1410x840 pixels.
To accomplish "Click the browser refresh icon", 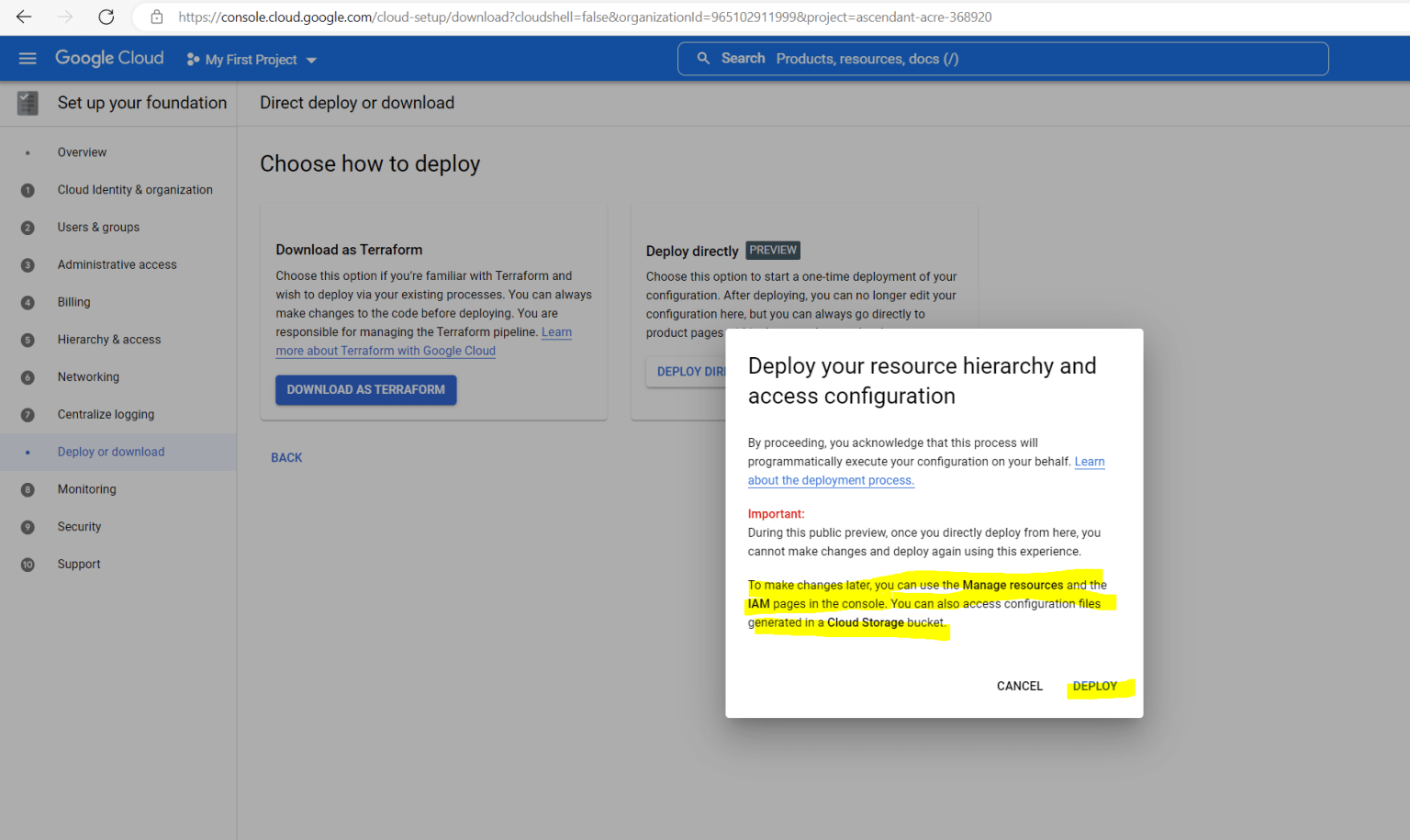I will point(105,17).
